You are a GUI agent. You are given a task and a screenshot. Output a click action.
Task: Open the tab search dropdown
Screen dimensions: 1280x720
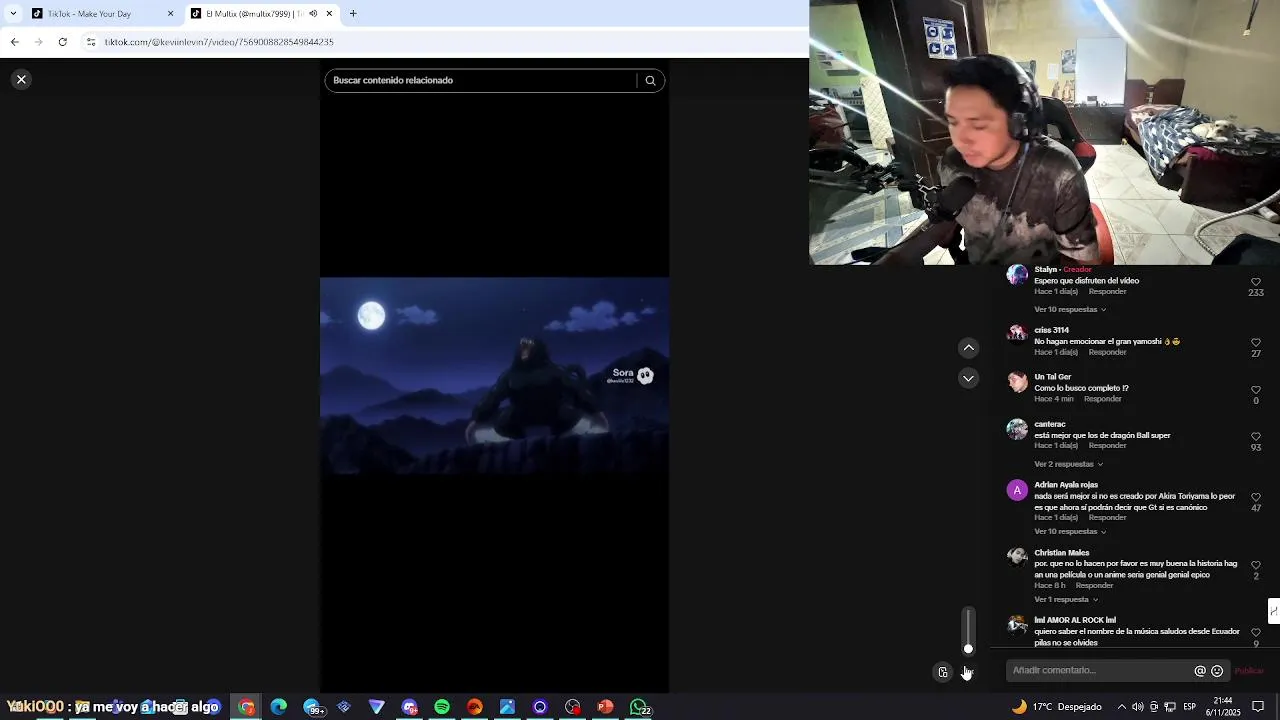pyautogui.click(x=13, y=14)
